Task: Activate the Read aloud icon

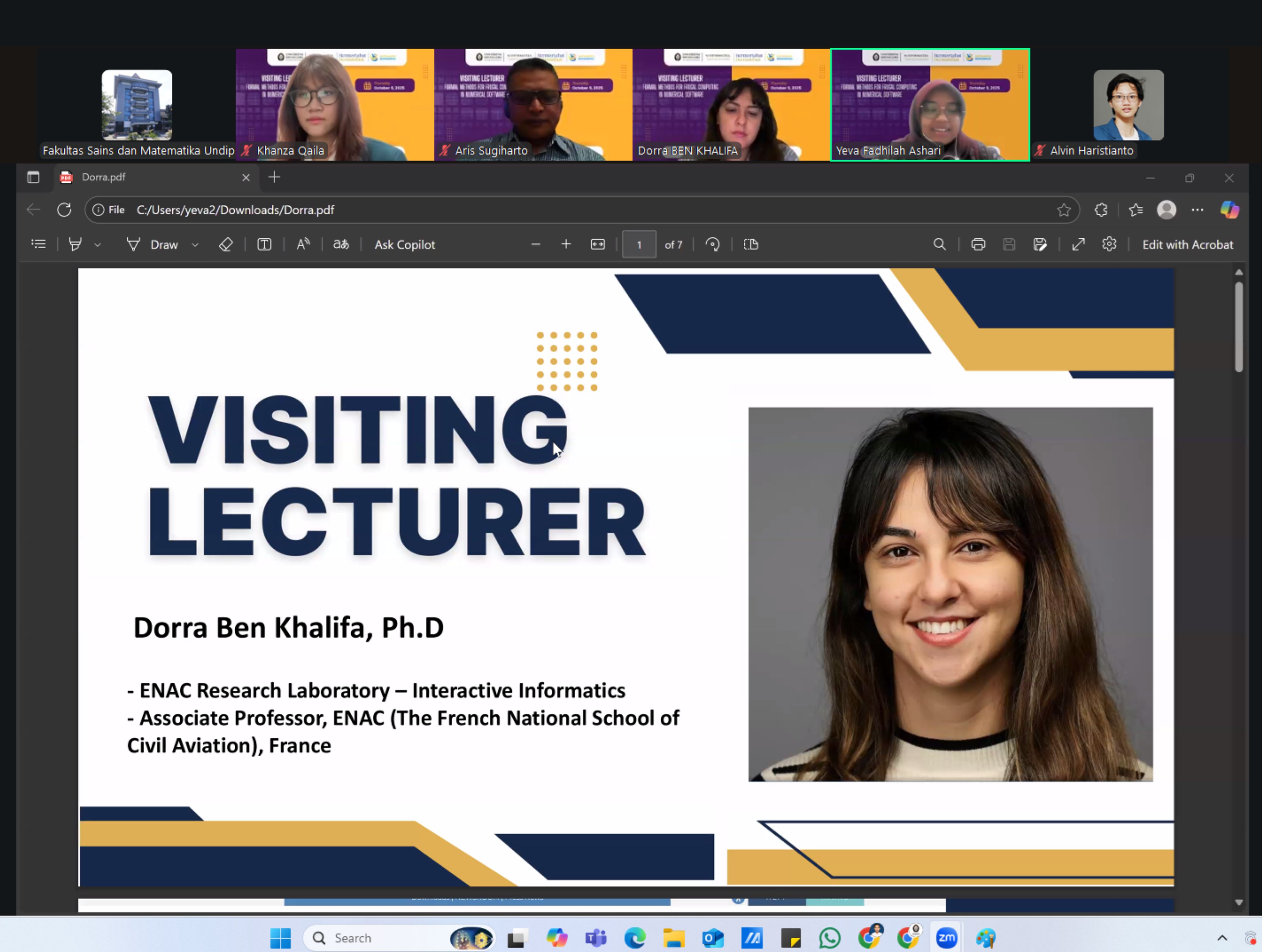Action: [303, 245]
